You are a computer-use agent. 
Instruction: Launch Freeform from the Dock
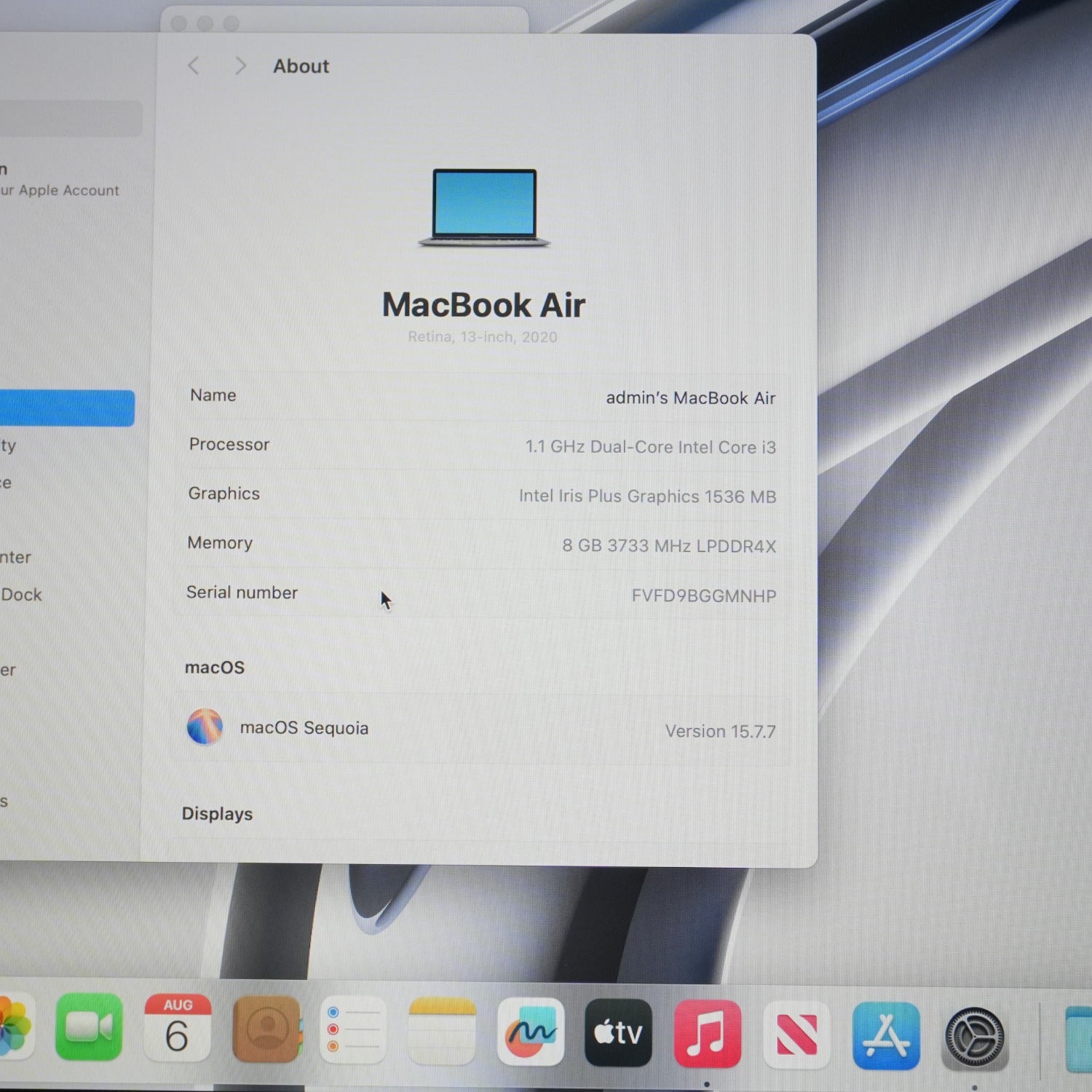click(531, 1032)
